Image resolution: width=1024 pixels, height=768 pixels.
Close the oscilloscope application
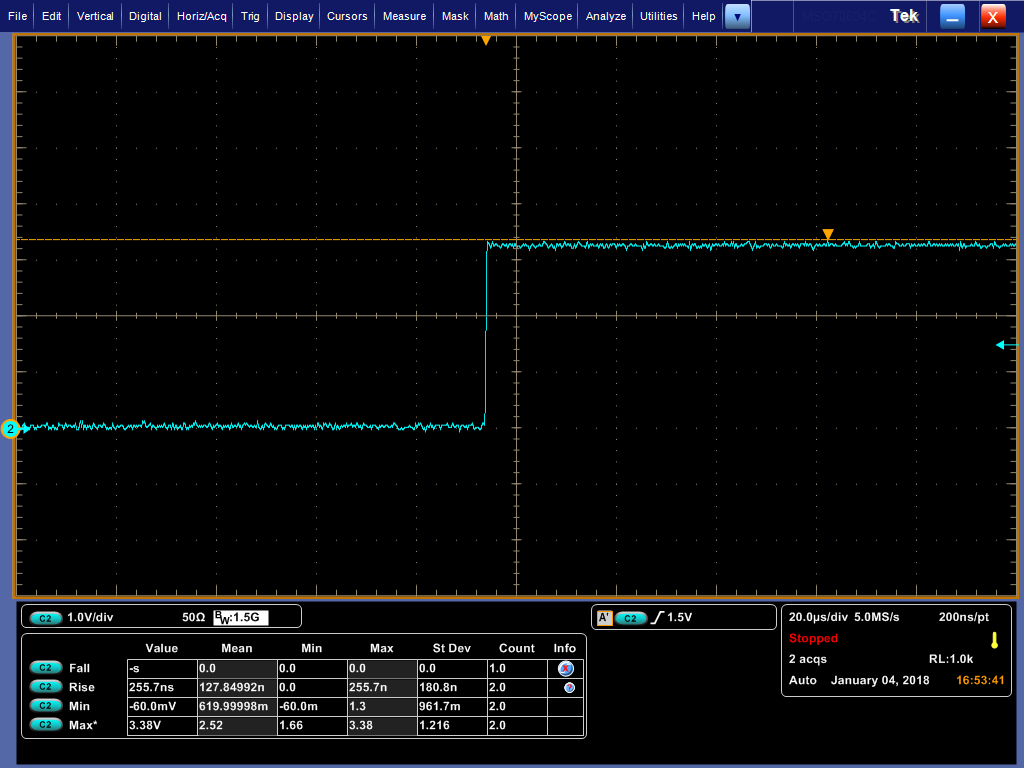(993, 16)
